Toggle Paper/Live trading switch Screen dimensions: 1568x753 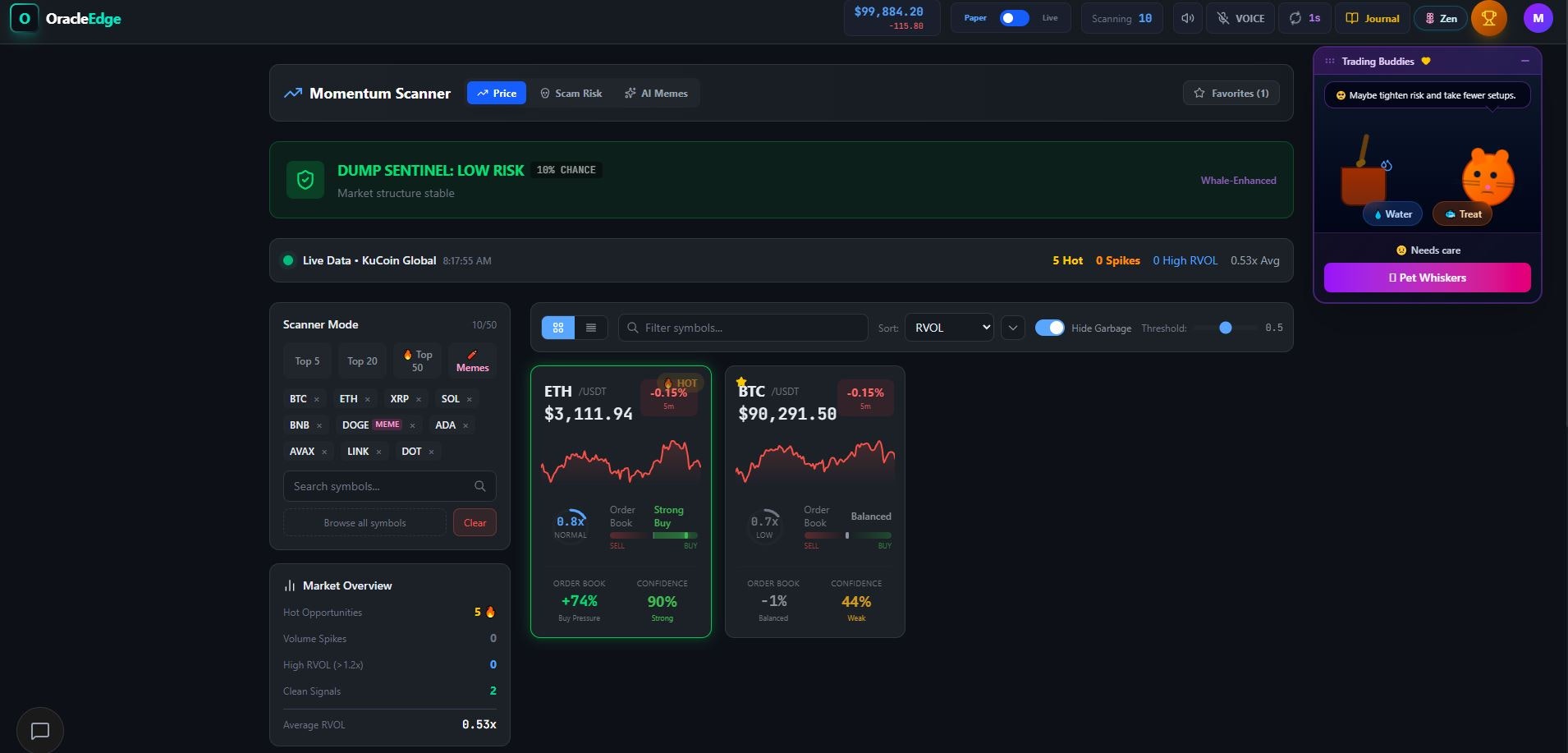[x=1014, y=18]
